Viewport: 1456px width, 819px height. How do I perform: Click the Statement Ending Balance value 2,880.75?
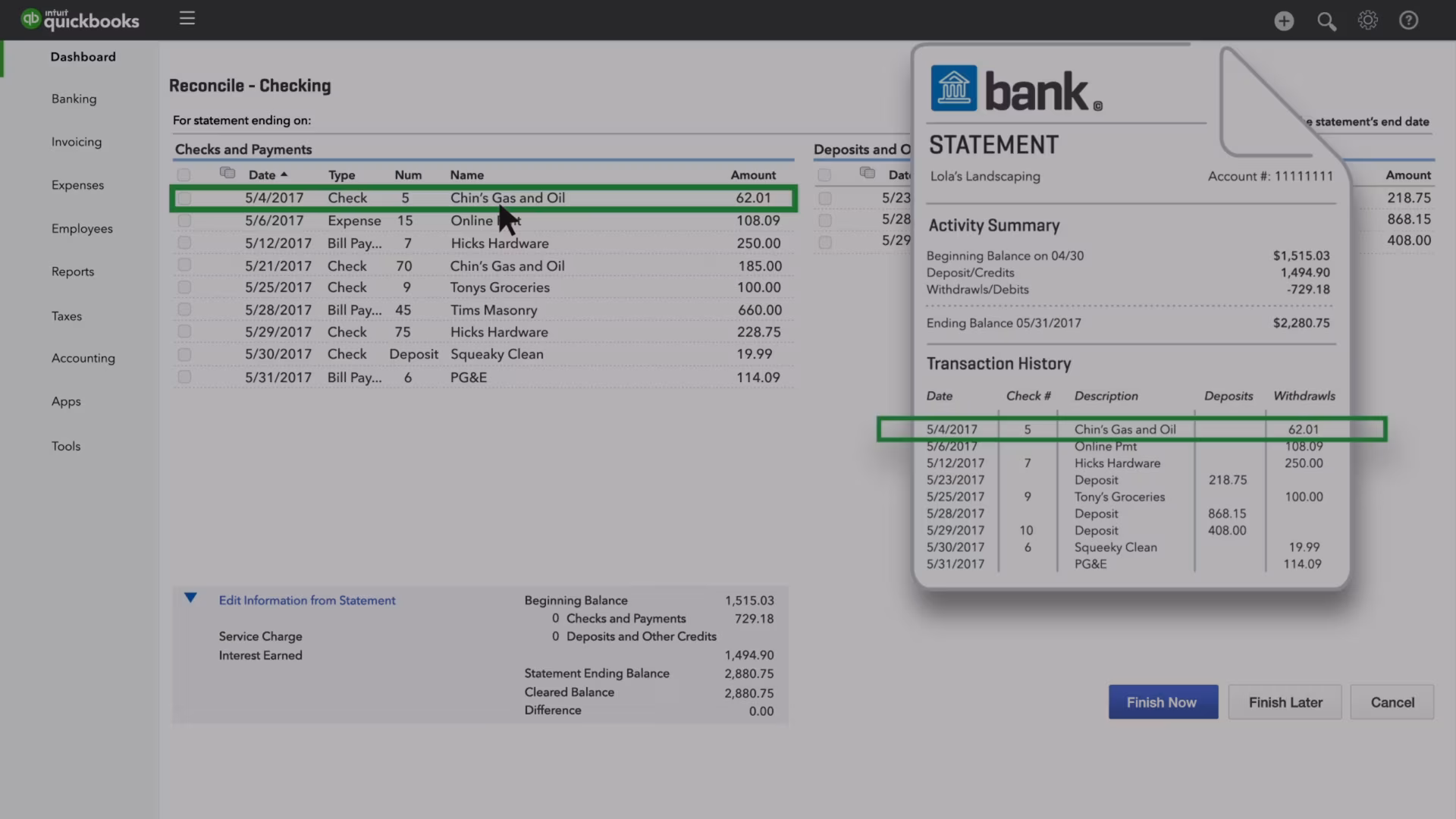click(x=749, y=673)
